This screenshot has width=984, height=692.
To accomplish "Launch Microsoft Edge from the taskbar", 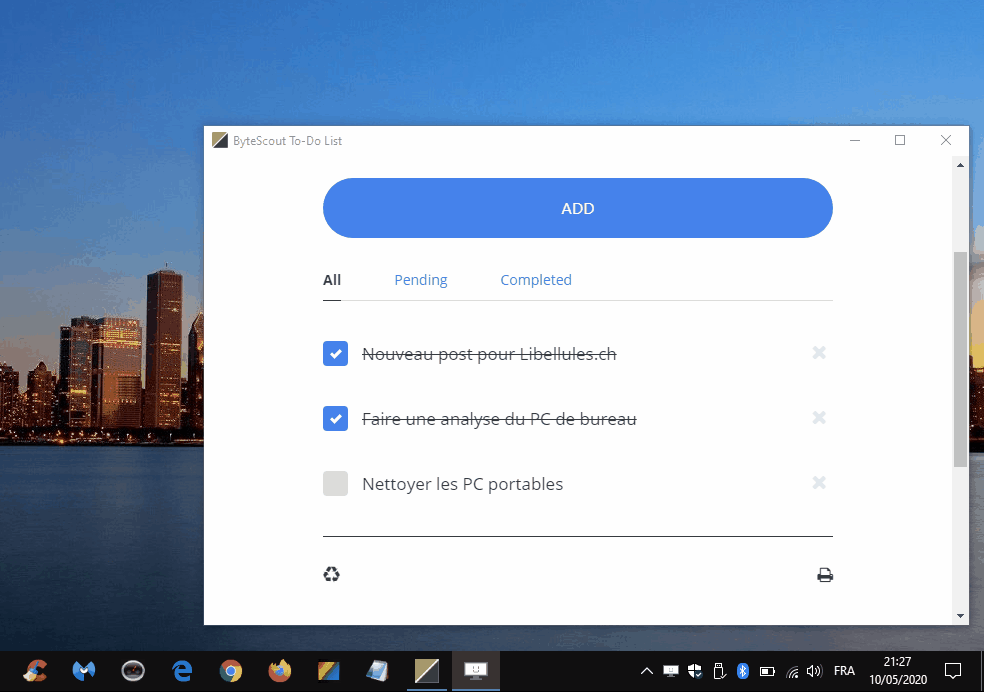I will [182, 671].
